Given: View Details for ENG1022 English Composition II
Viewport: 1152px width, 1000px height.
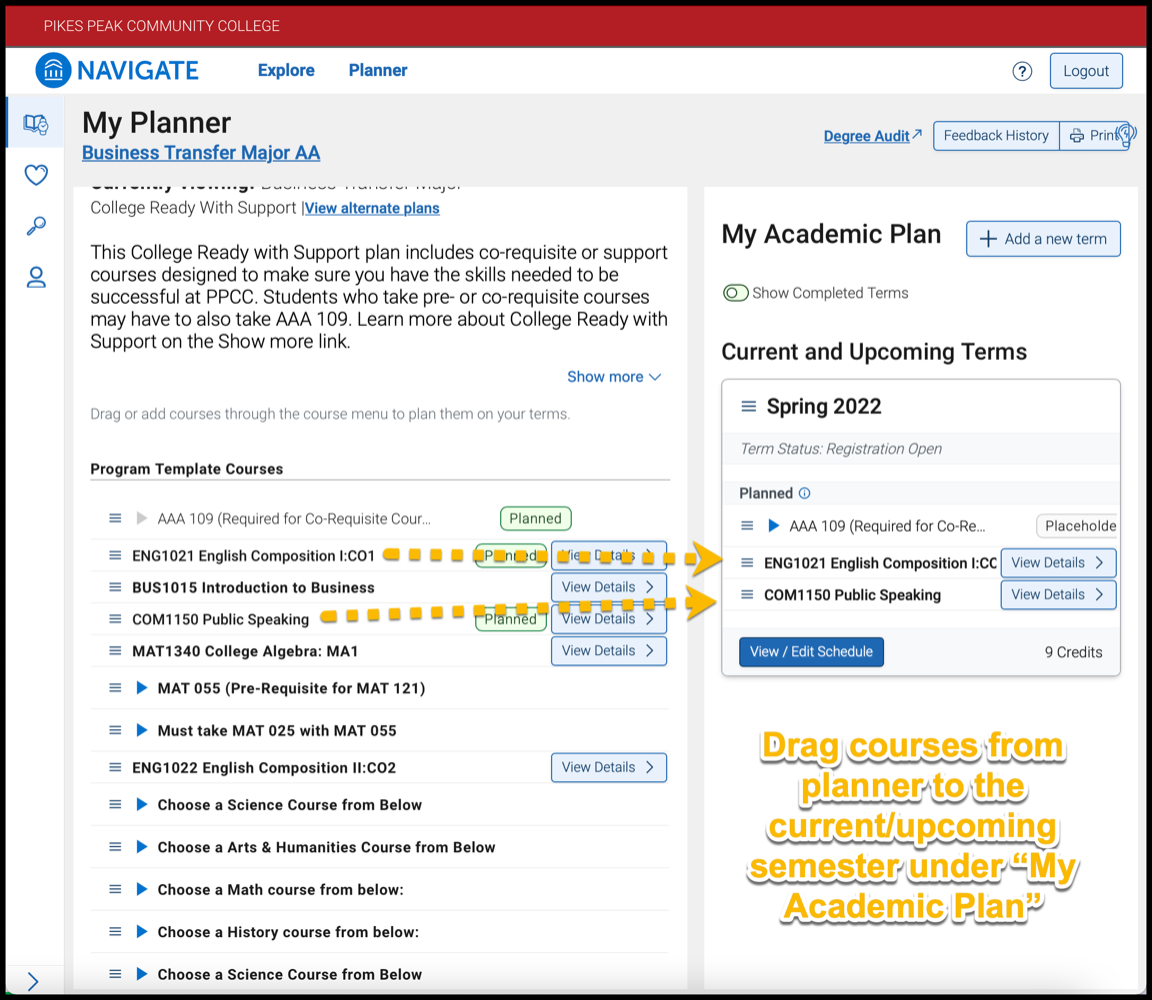Looking at the screenshot, I should [x=609, y=767].
